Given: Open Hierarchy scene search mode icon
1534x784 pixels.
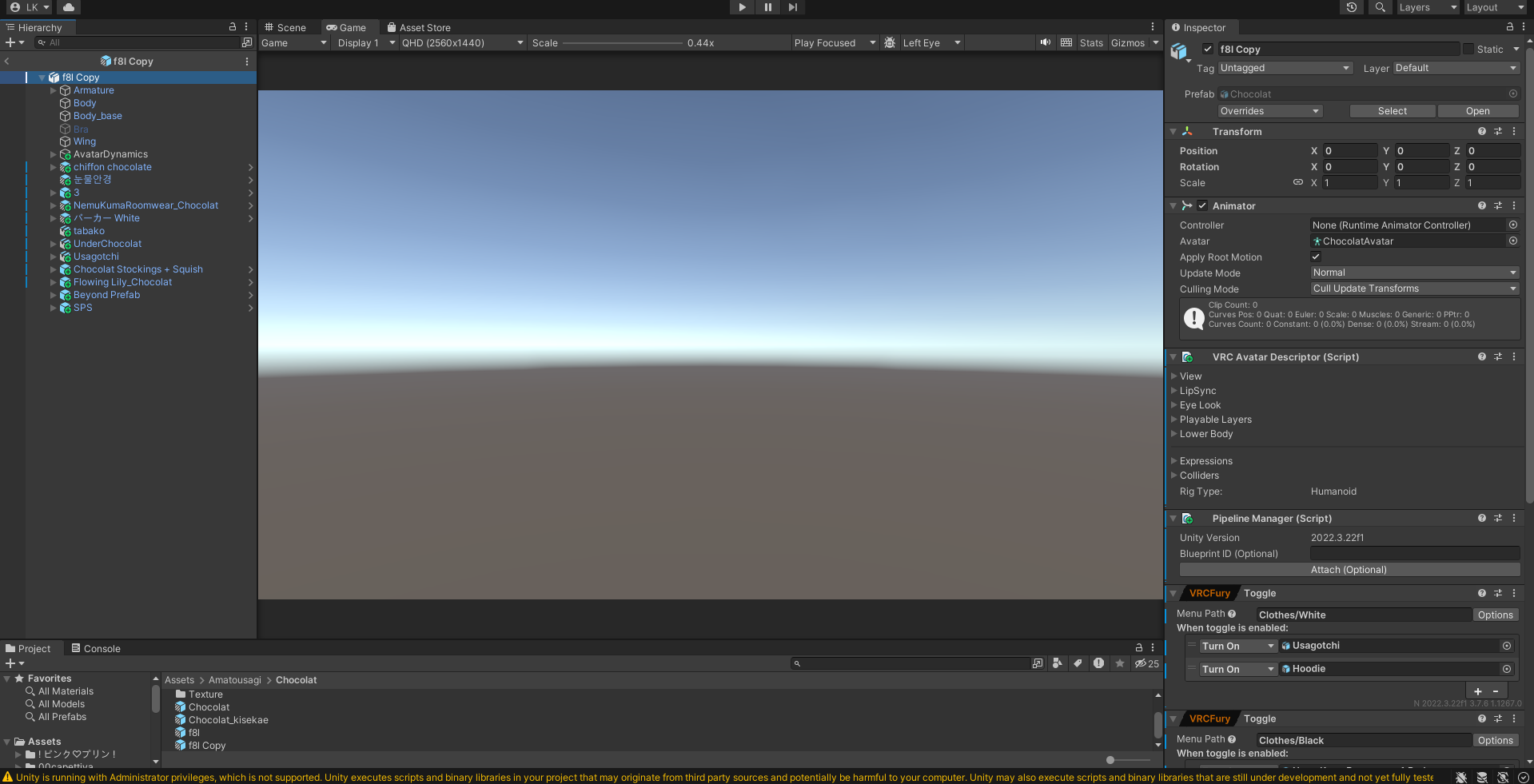Looking at the screenshot, I should point(247,42).
